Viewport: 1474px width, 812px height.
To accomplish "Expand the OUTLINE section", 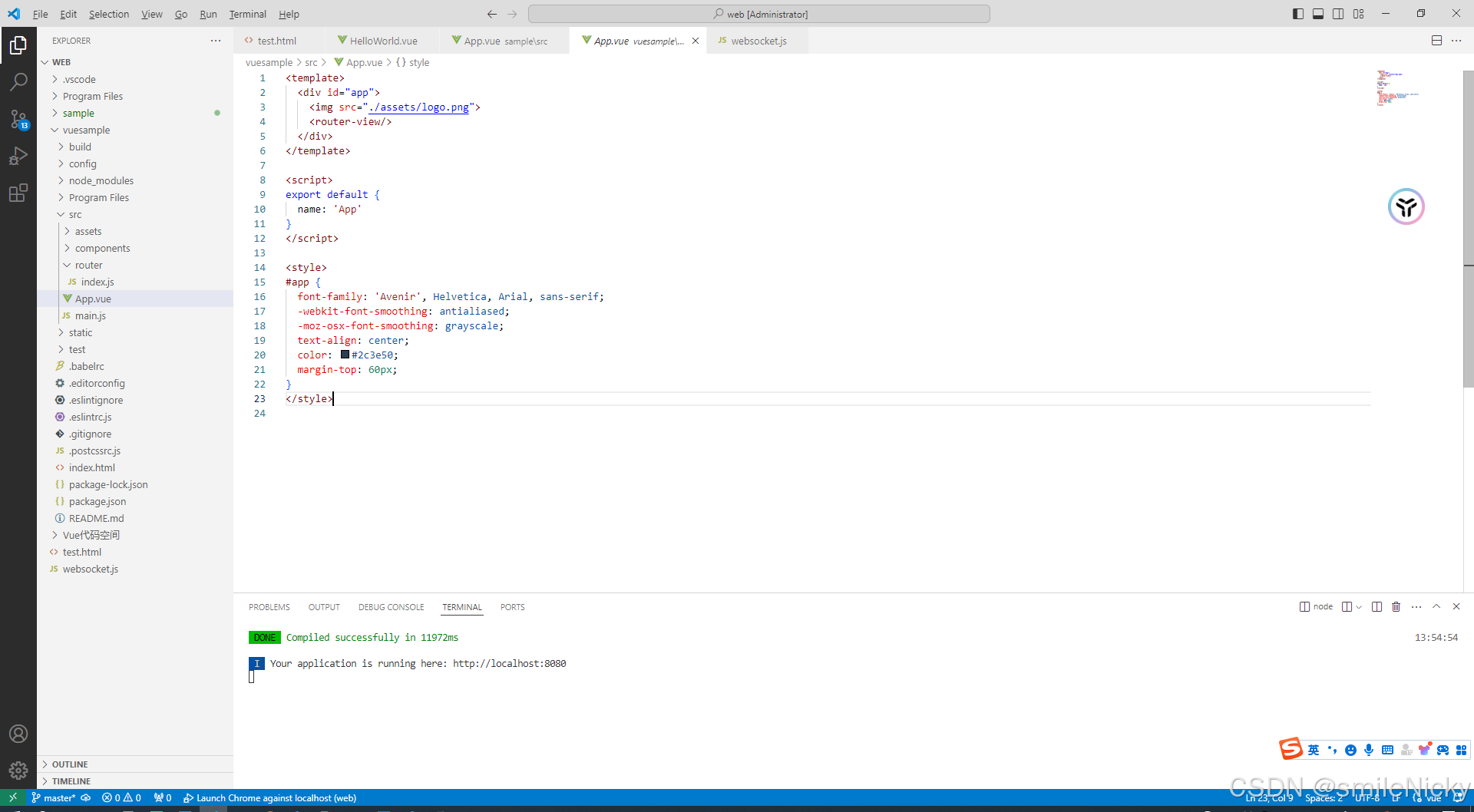I will (135, 764).
